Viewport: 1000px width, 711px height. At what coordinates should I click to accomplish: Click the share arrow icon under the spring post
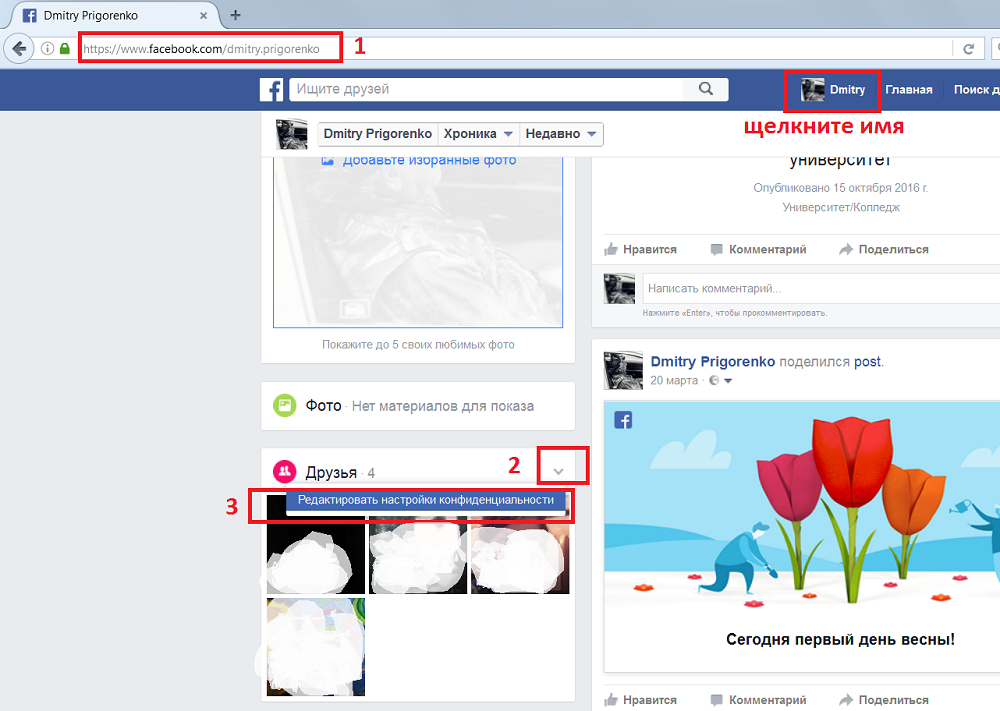click(846, 700)
